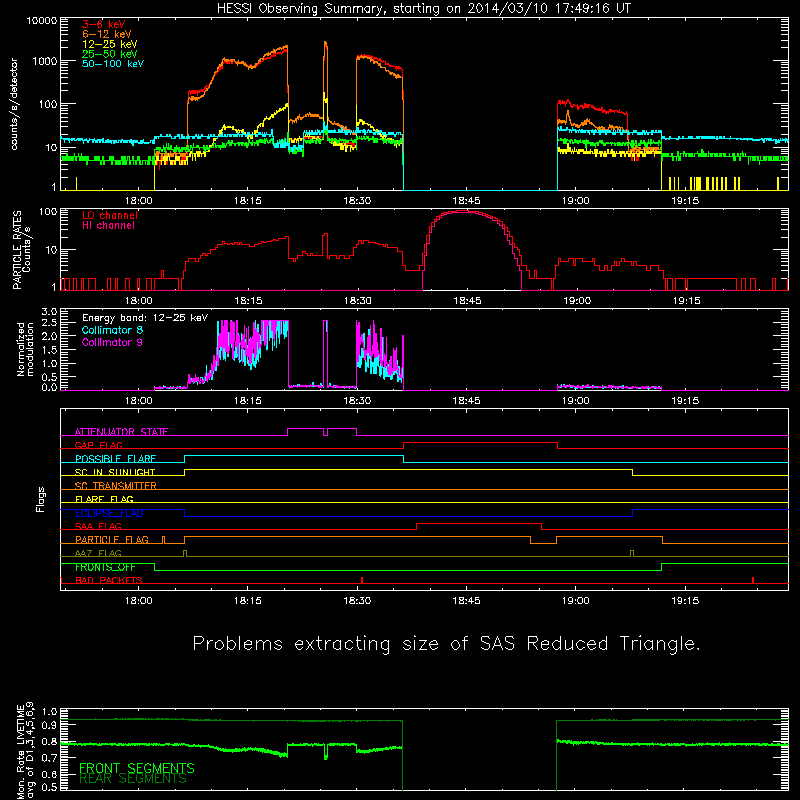Click the 18:15 tick label under particle rates plot
Screen dimensions: 800x800
coord(248,301)
